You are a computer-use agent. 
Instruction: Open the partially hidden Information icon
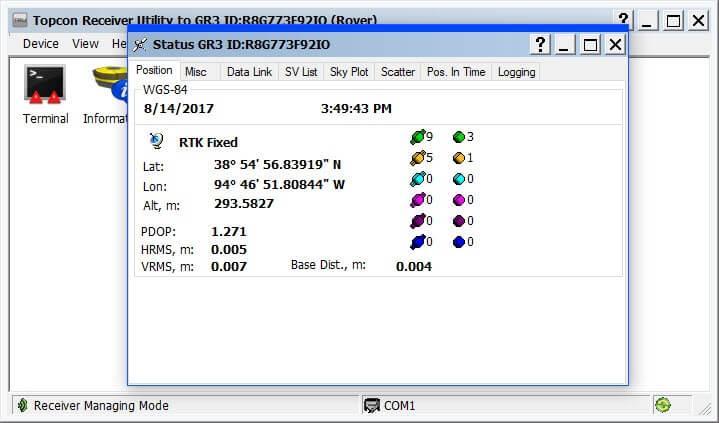107,84
